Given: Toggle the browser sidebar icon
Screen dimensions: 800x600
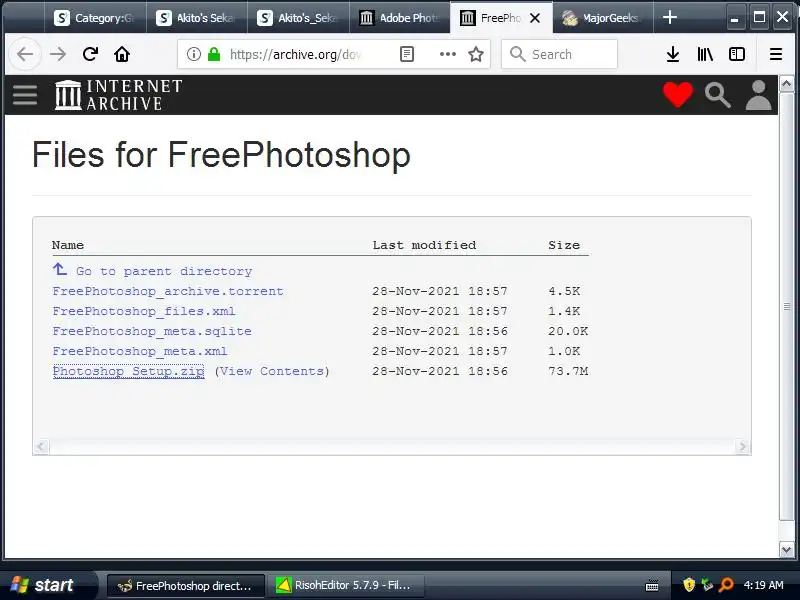Looking at the screenshot, I should pos(737,54).
